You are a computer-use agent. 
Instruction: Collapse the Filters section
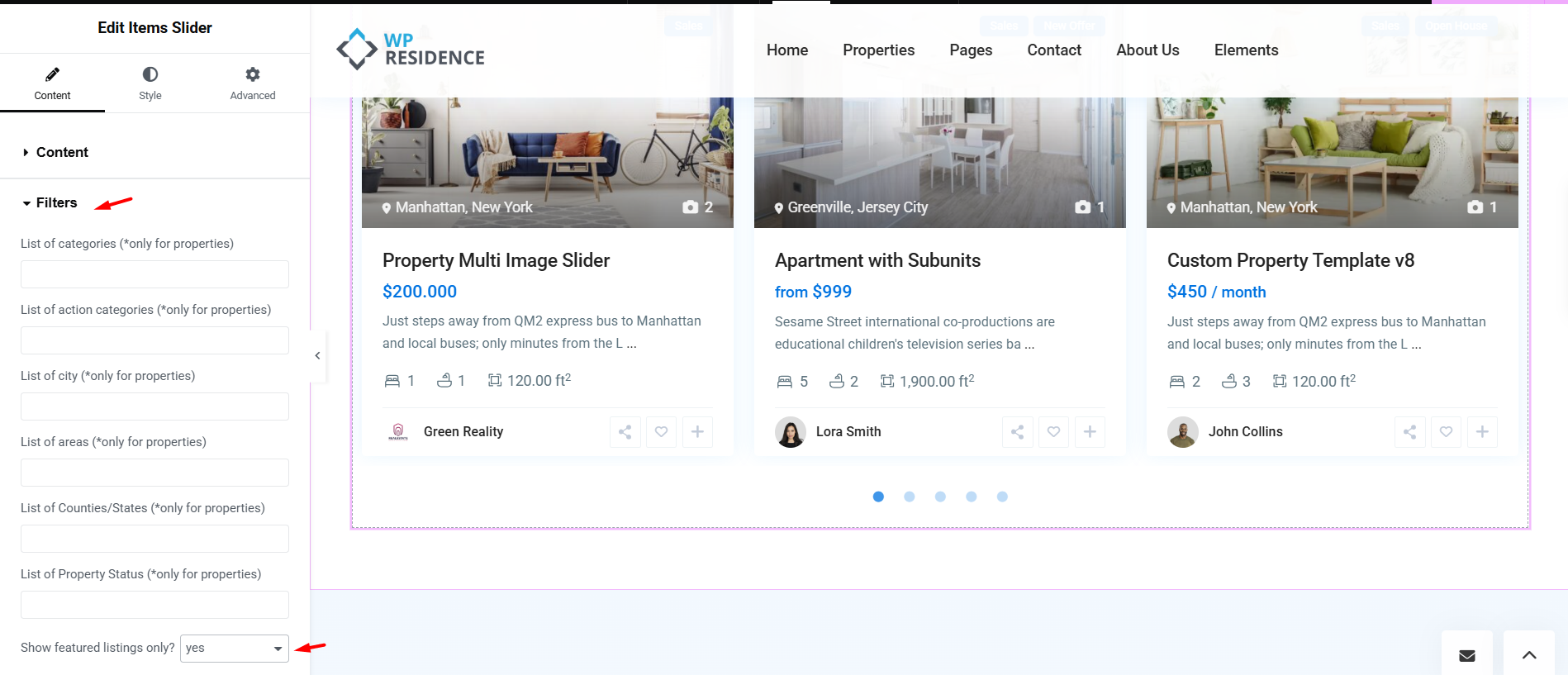[56, 203]
